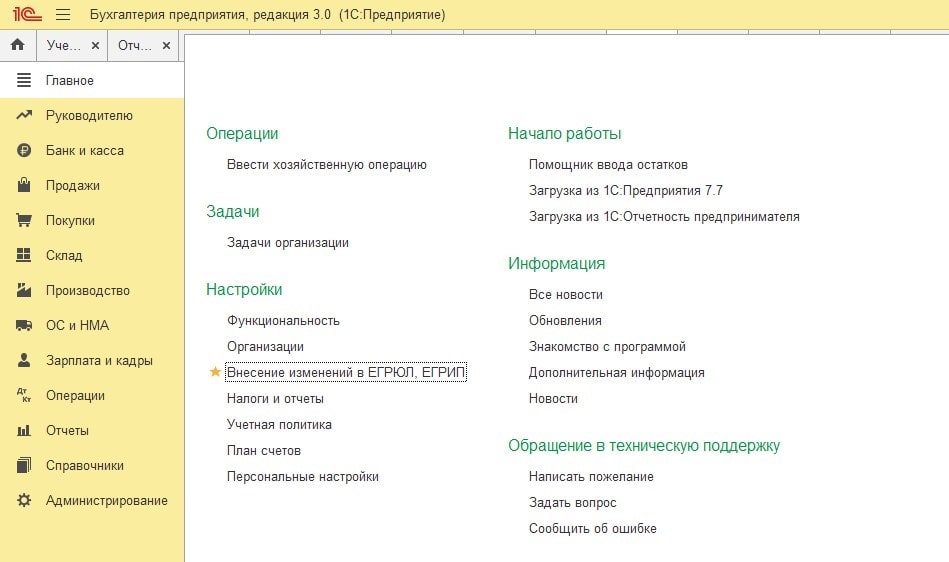Switch to the 'Отч...' tab
The width and height of the screenshot is (949, 562).
pyautogui.click(x=134, y=45)
